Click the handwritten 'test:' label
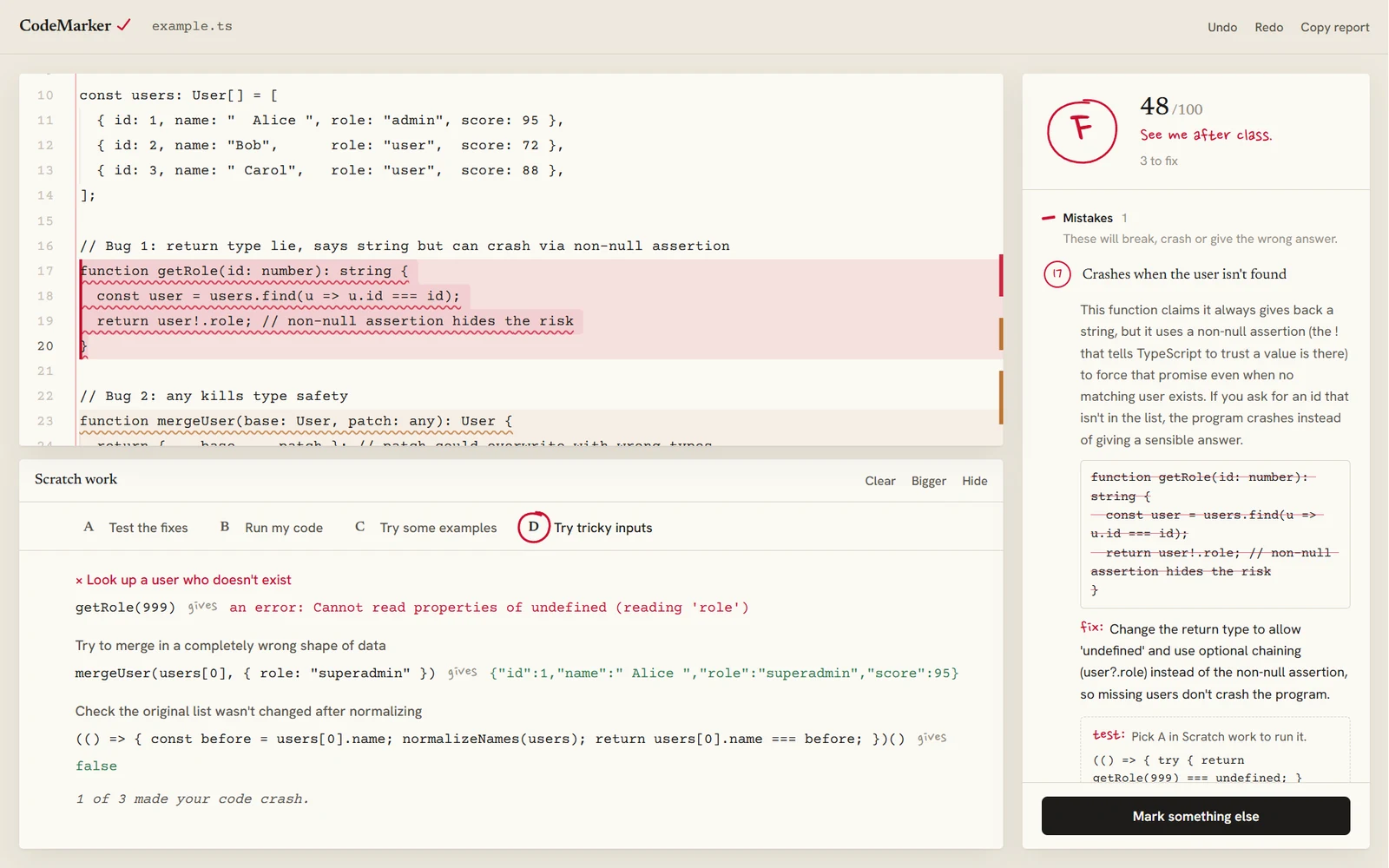This screenshot has width=1389, height=868. 1109,734
